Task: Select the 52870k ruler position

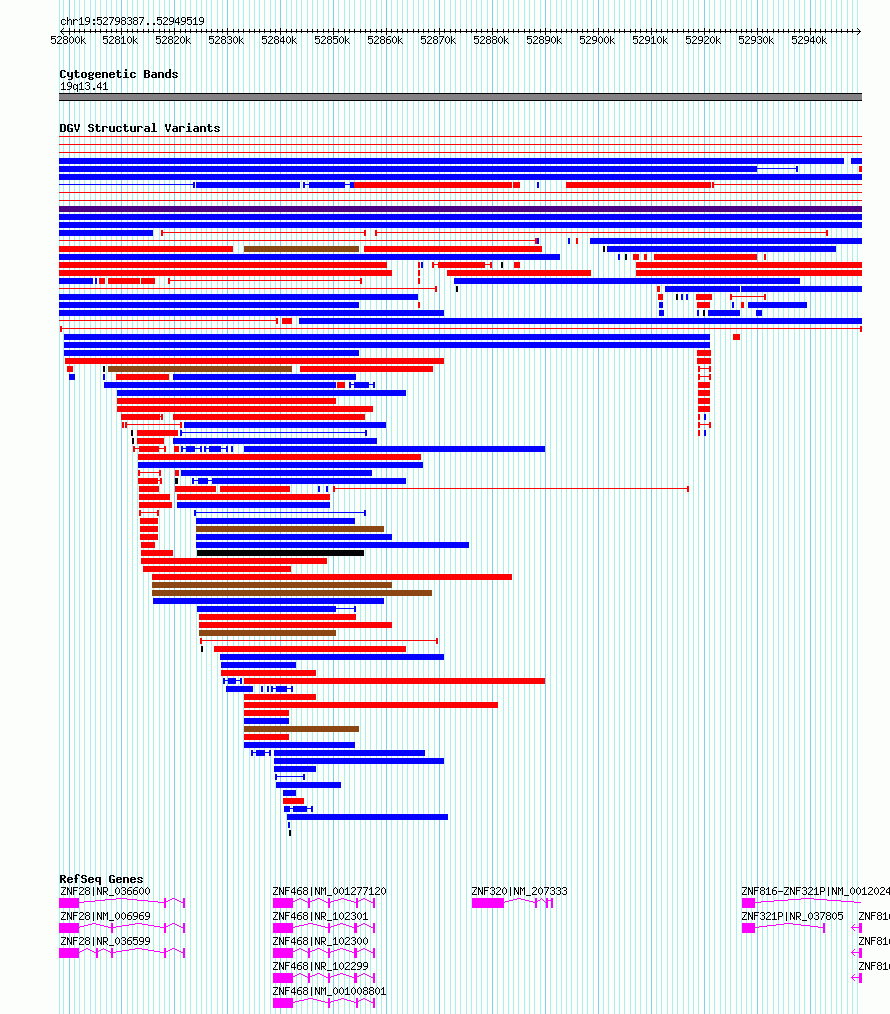Action: coord(439,40)
